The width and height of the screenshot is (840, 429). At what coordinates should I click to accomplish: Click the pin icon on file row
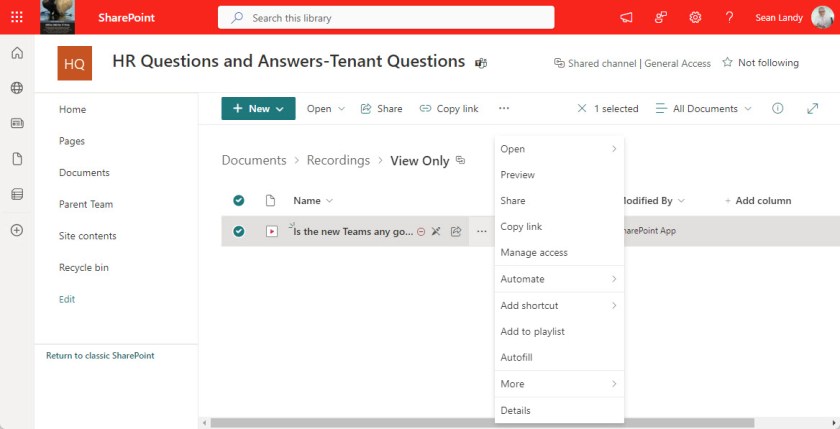point(436,231)
